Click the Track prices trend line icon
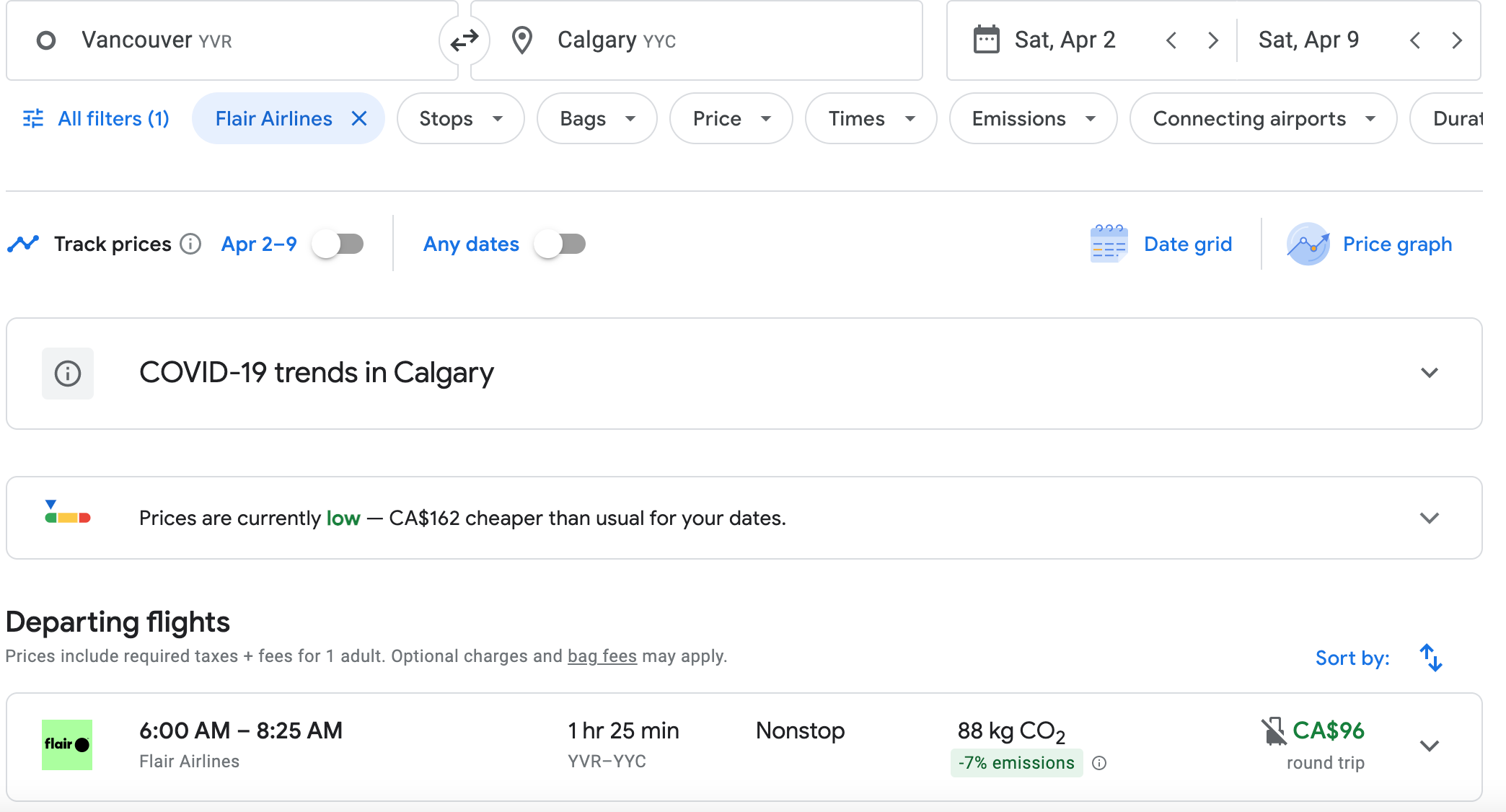This screenshot has height=812, width=1506. click(x=23, y=244)
